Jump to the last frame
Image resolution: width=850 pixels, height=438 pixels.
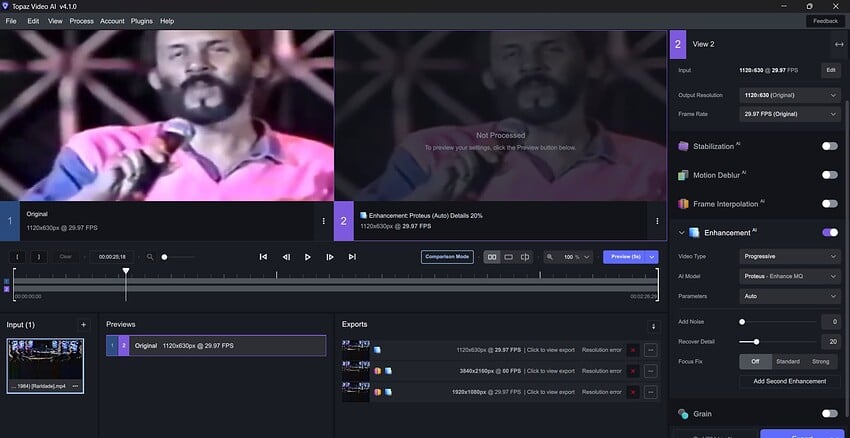[352, 257]
